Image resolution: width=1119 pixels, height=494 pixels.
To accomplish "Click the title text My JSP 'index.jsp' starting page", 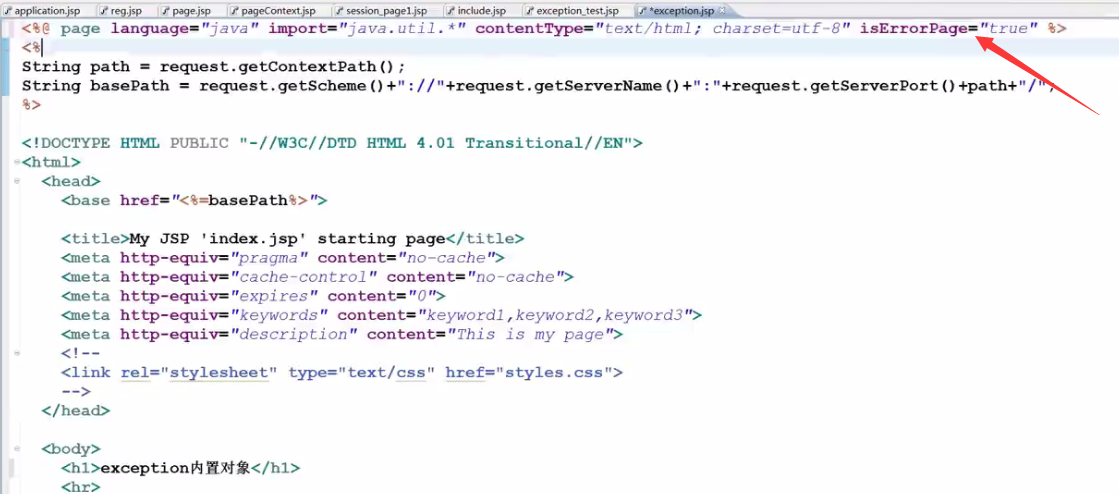I will click(288, 238).
